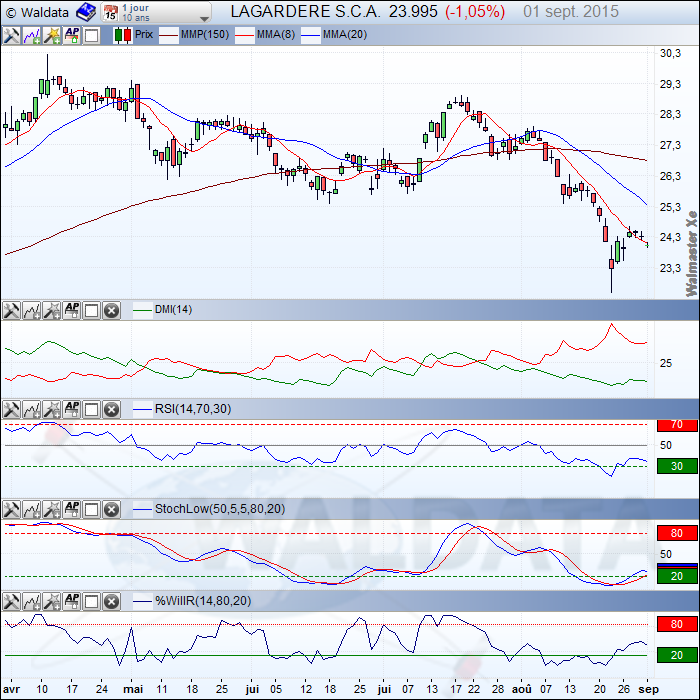Open StochLow panel settings tools icon
This screenshot has width=700, height=700.
coord(11,509)
